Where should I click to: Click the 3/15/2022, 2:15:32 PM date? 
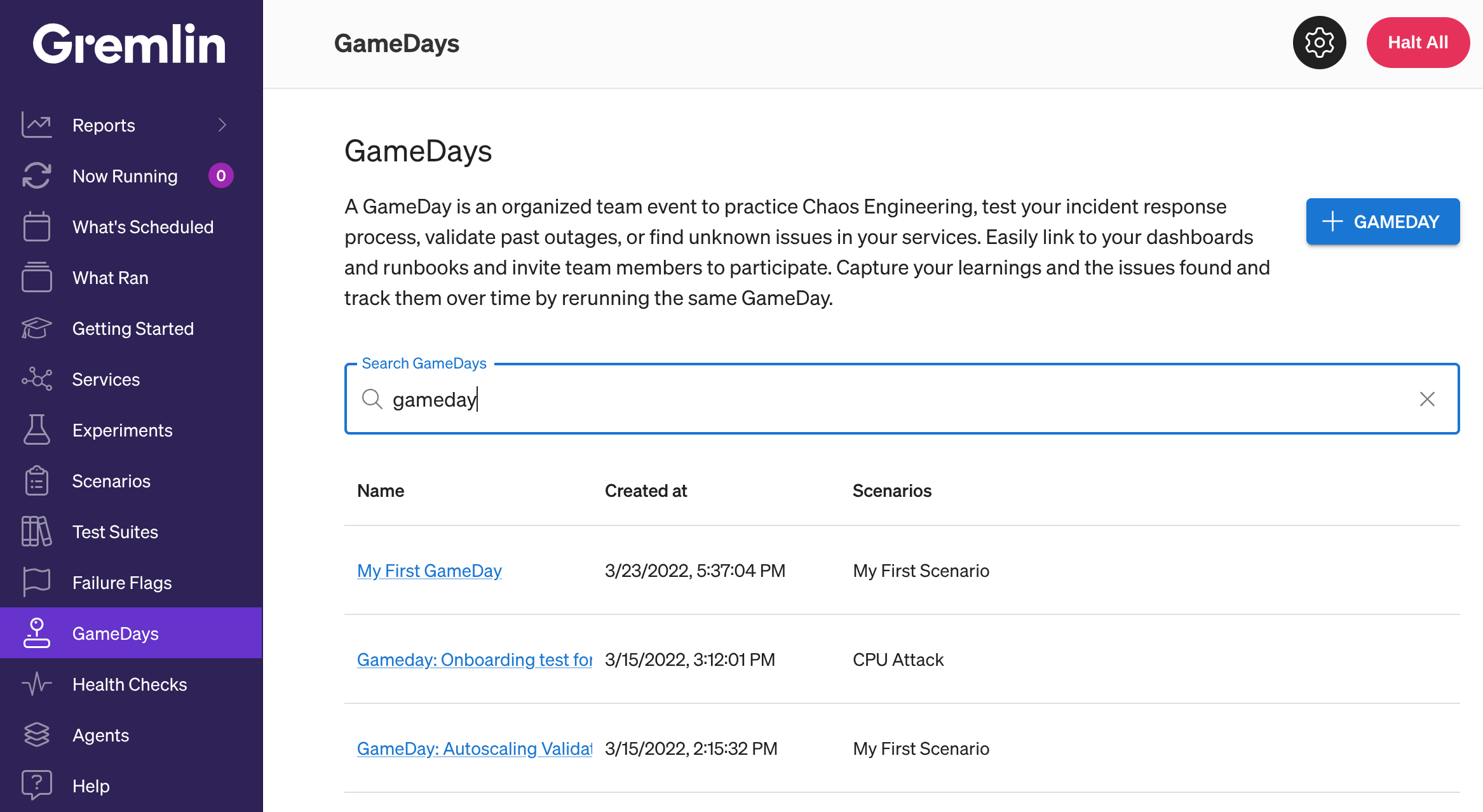(691, 748)
